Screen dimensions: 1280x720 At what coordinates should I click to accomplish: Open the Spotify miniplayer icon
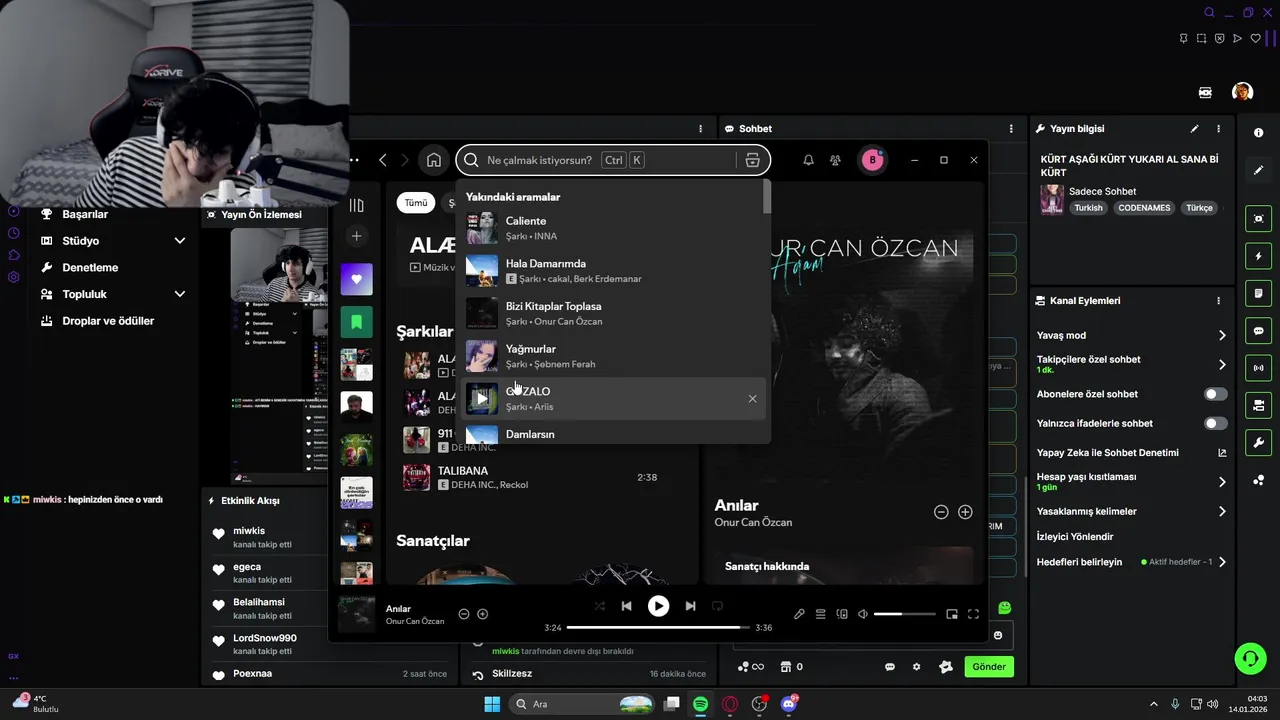click(952, 614)
